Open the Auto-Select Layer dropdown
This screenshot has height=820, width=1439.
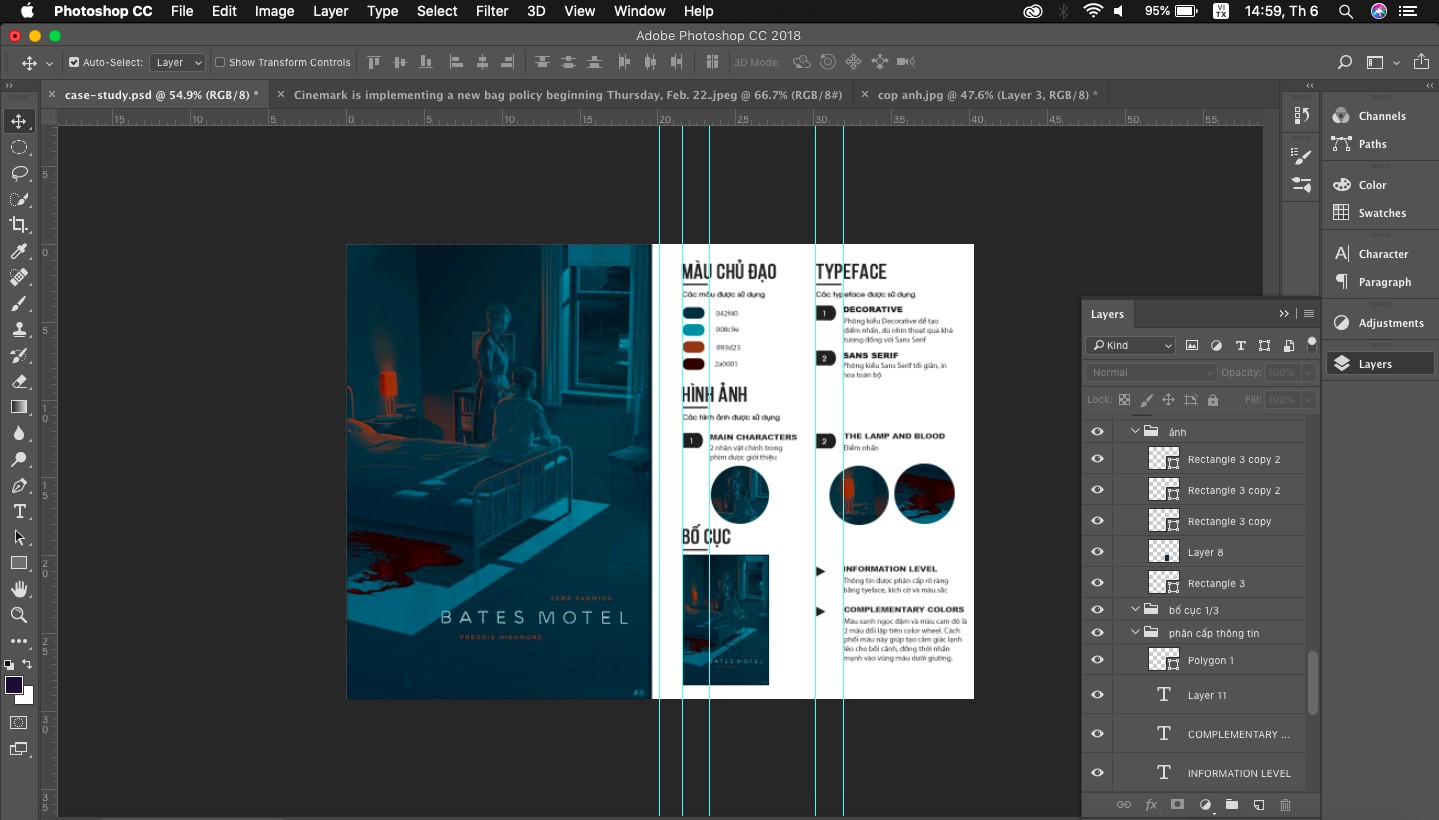(x=178, y=62)
